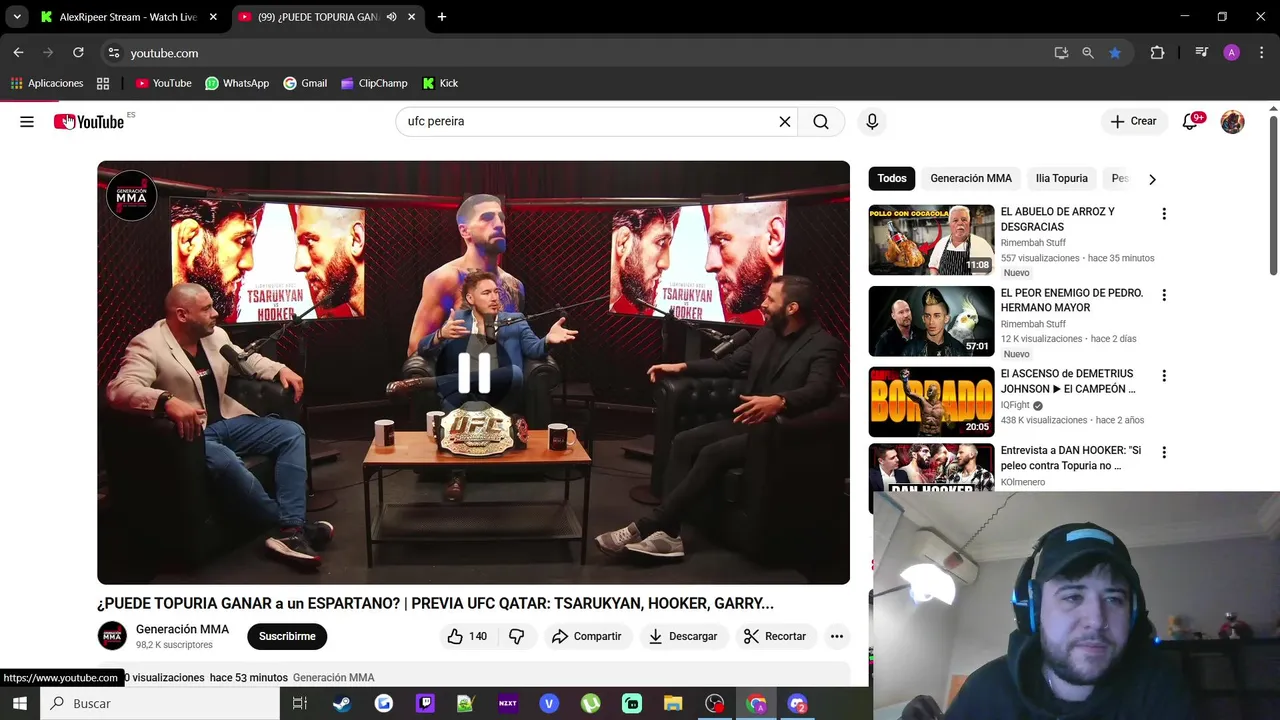
Task: Open File Explorer from the taskbar
Action: coord(673,704)
